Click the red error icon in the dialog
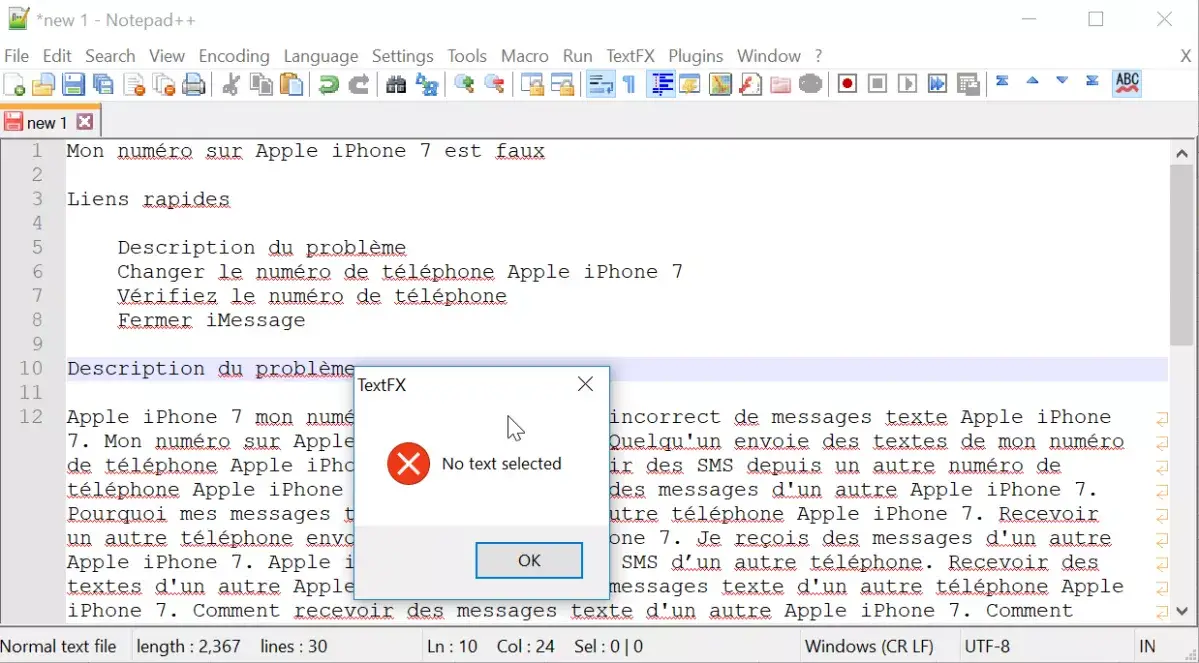This screenshot has height=663, width=1199. click(408, 463)
